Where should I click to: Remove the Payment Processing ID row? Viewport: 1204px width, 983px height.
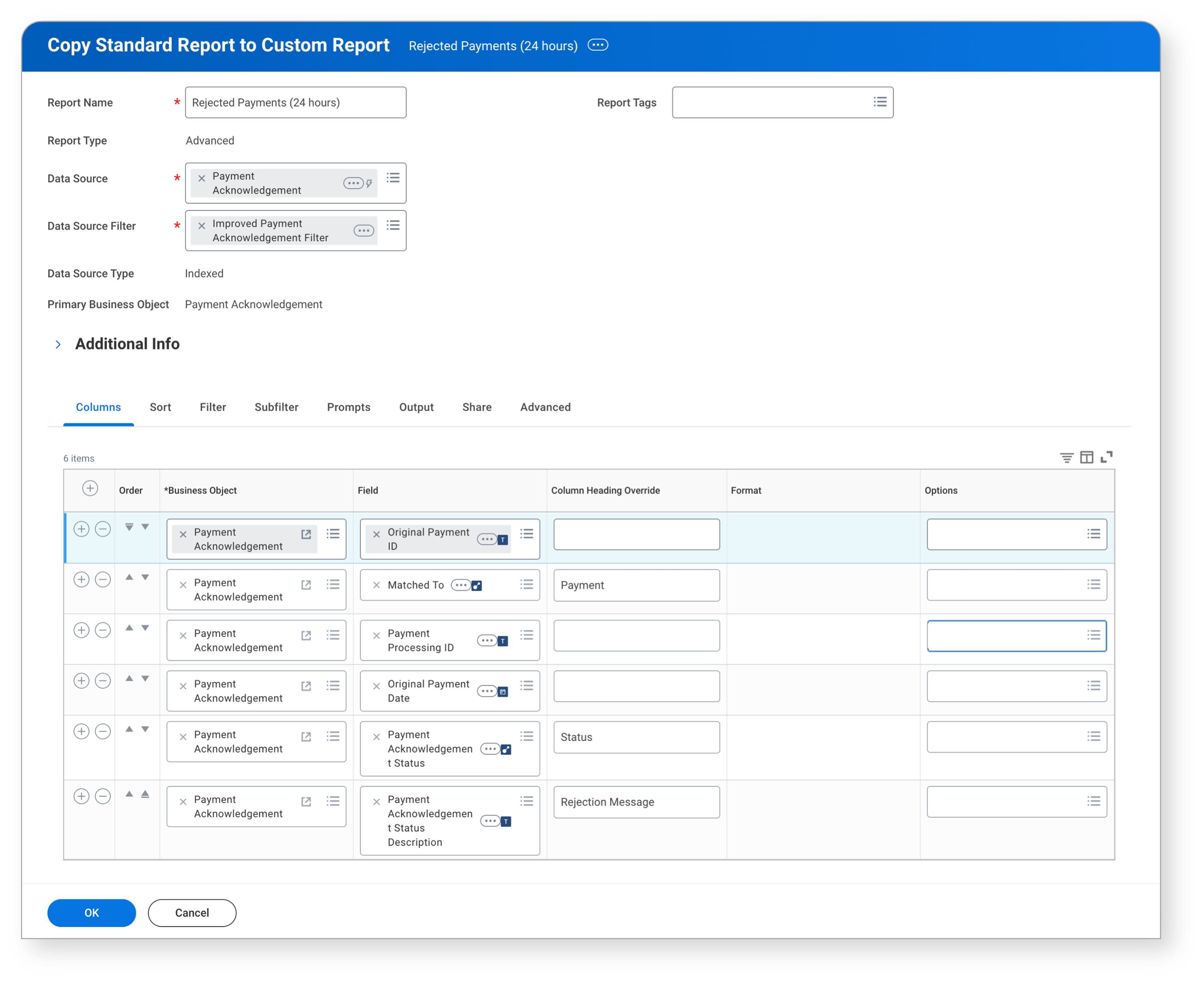[x=102, y=630]
